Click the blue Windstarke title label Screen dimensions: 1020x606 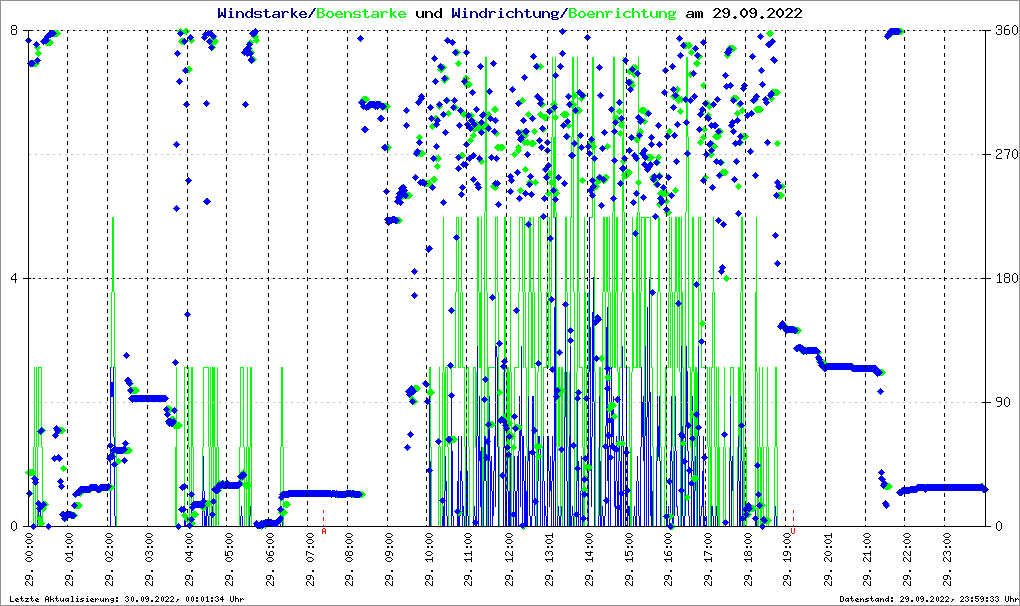[x=264, y=14]
